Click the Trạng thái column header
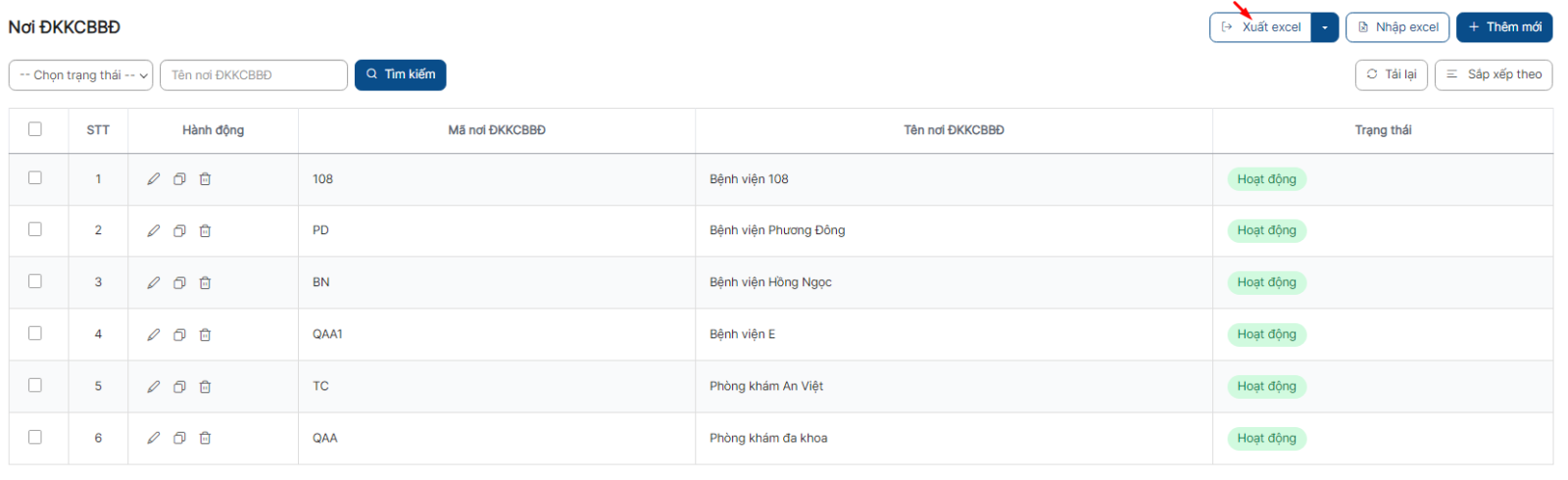 [x=1383, y=130]
